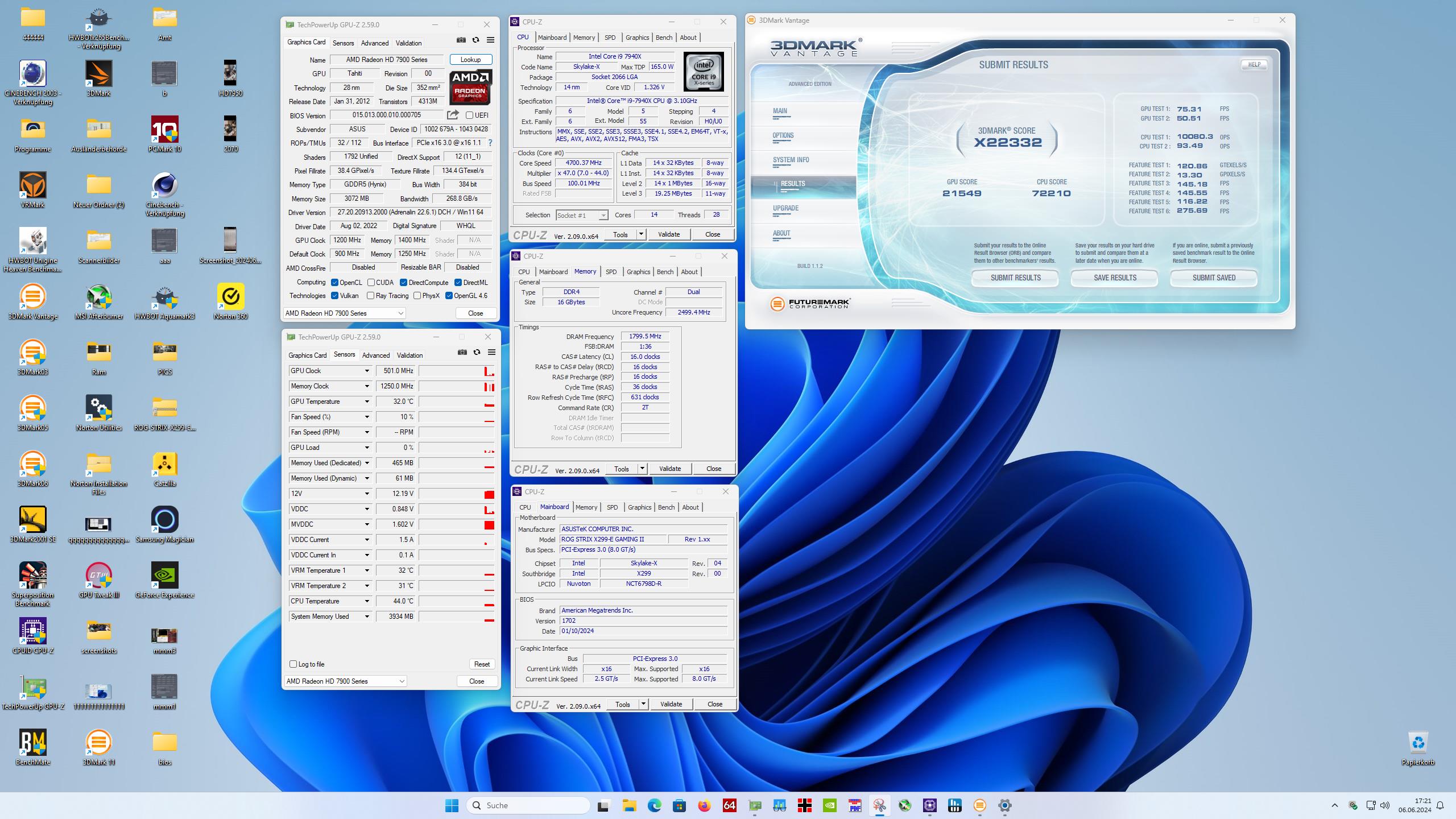Open Samsung Magician desktop icon
The image size is (1456, 819).
coord(165,525)
